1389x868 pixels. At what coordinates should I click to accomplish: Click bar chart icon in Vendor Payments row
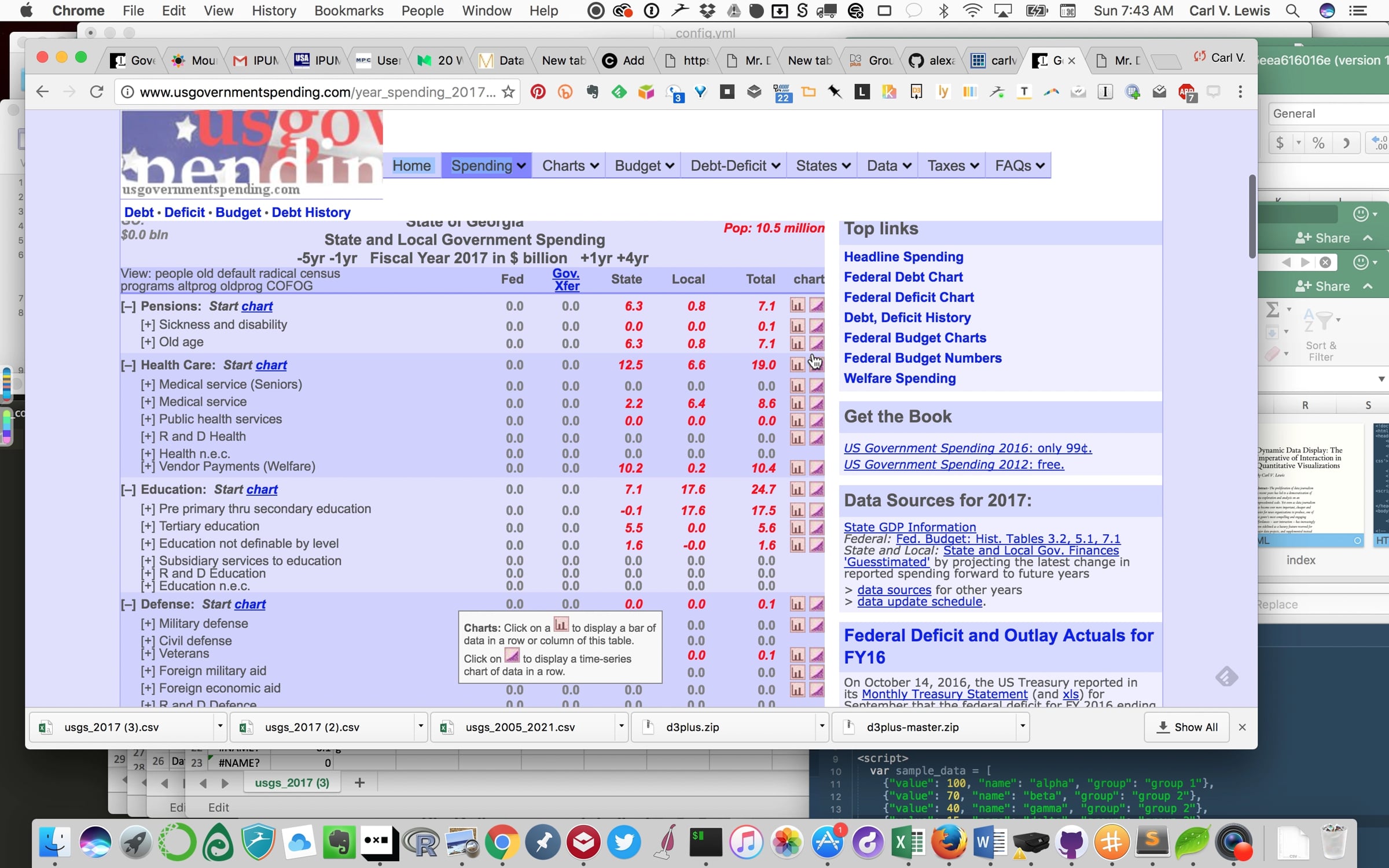click(x=797, y=468)
